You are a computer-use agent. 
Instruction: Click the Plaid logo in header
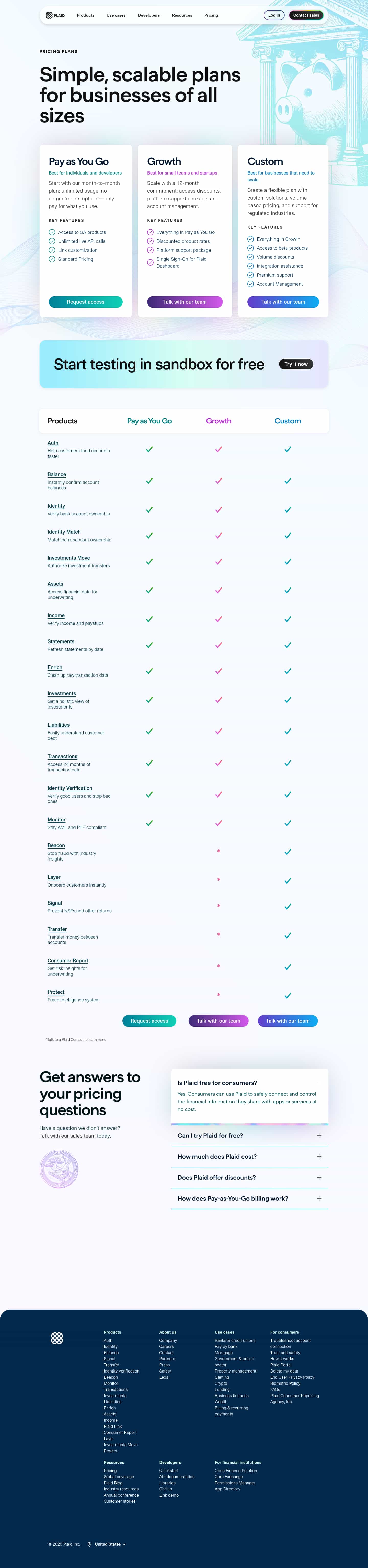pos(55,15)
